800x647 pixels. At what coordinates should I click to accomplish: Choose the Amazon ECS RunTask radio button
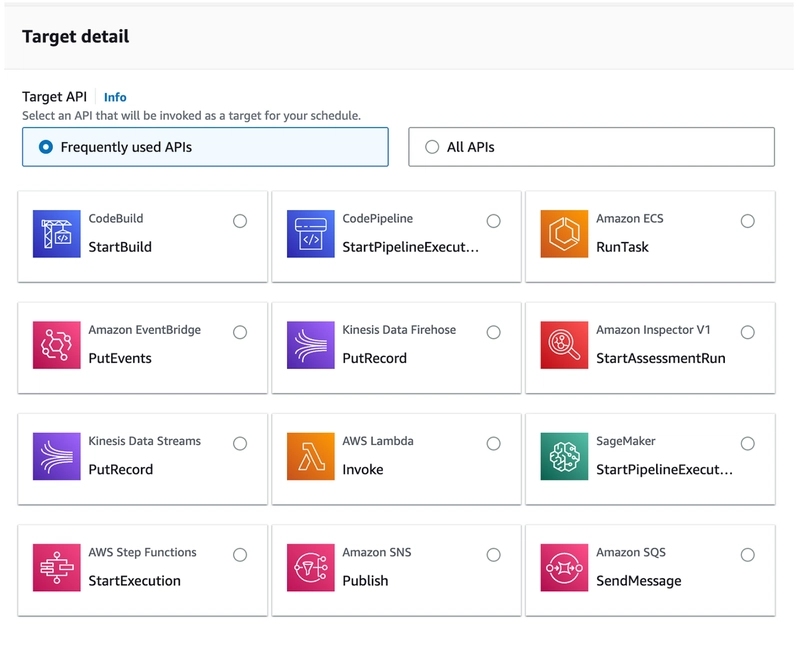tap(747, 221)
